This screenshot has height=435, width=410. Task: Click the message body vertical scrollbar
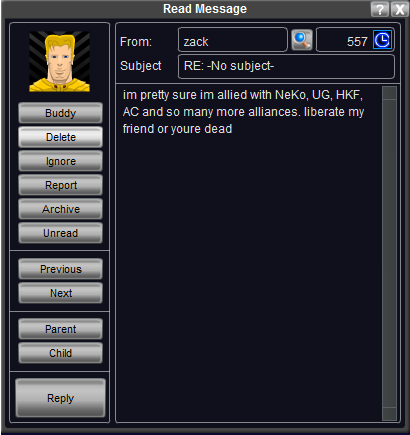coord(389,253)
